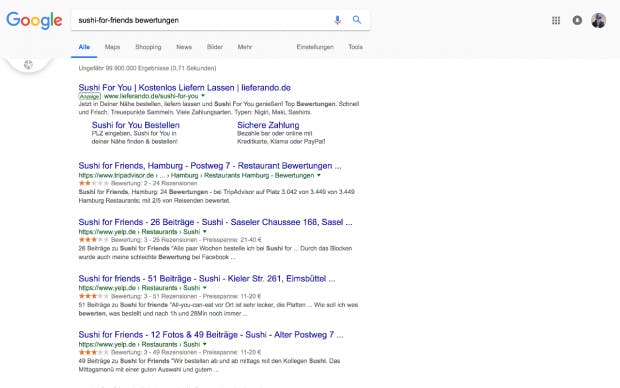Expand dropdown arrow of the Saseler Chaussee yelp result
This screenshot has height=388, width=620.
point(205,231)
